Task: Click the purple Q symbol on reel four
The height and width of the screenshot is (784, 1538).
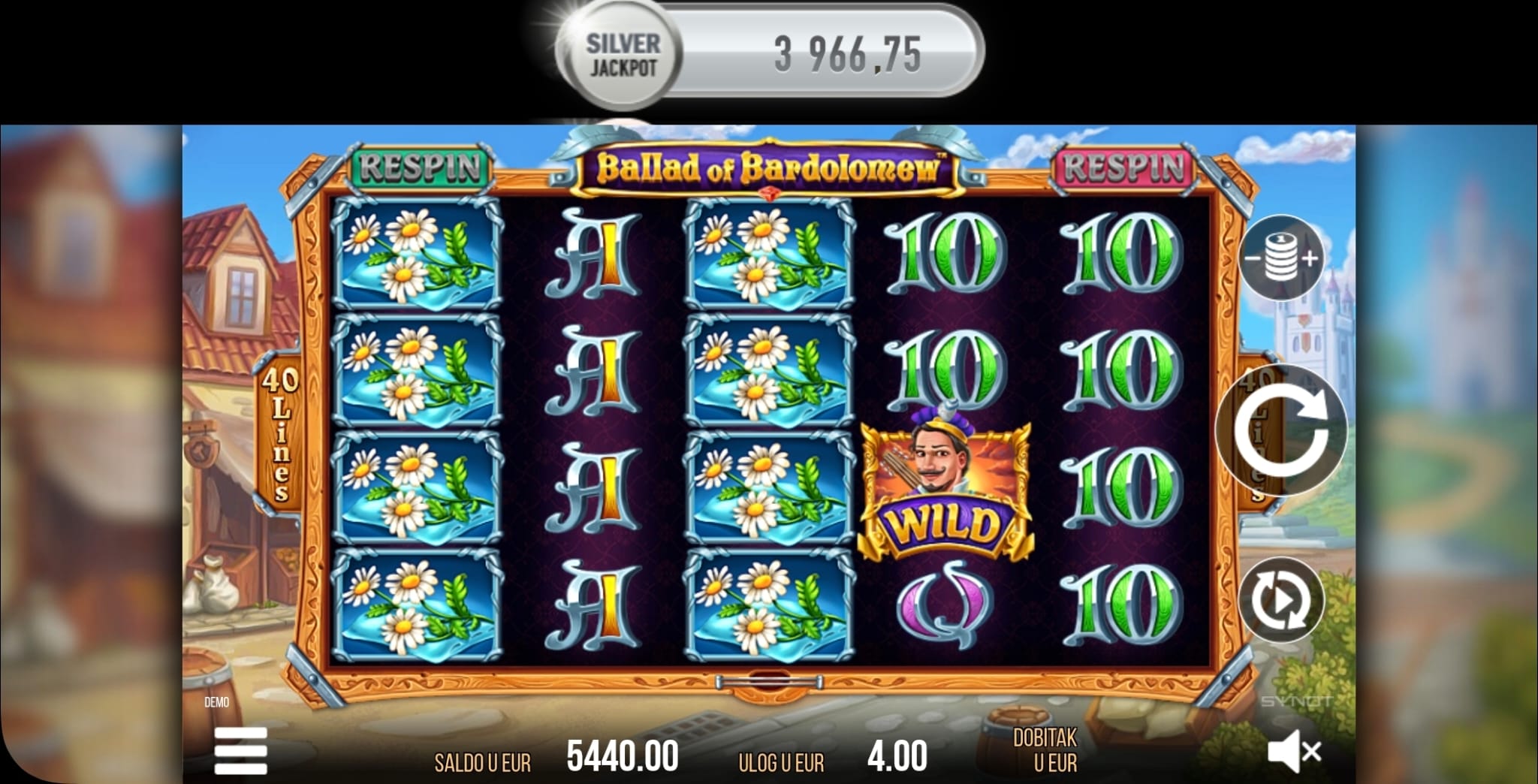Action: tap(945, 605)
